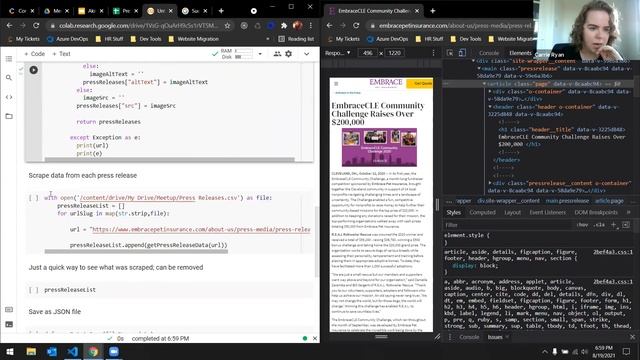Open RAM/Disk runtime dropdown arrow
The height and width of the screenshot is (360, 640).
260,54
